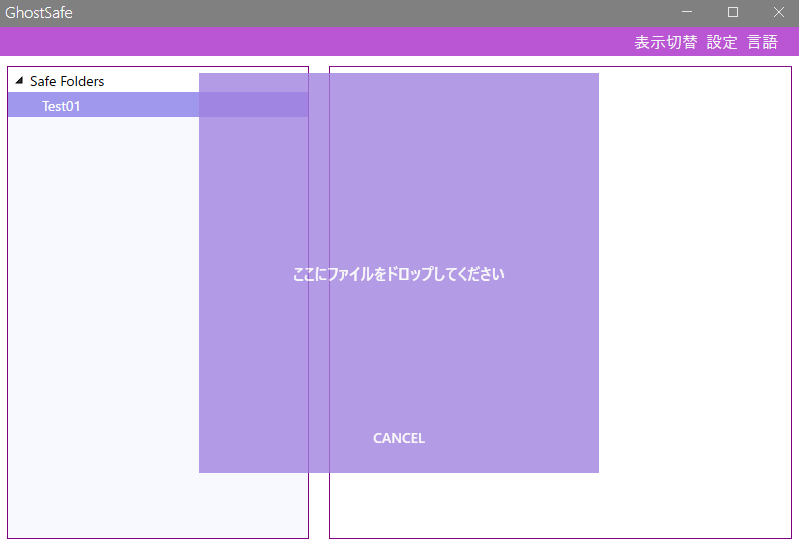Collapse the Safe Folders tree triangle
Viewport: 799px width, 547px height.
pos(19,81)
